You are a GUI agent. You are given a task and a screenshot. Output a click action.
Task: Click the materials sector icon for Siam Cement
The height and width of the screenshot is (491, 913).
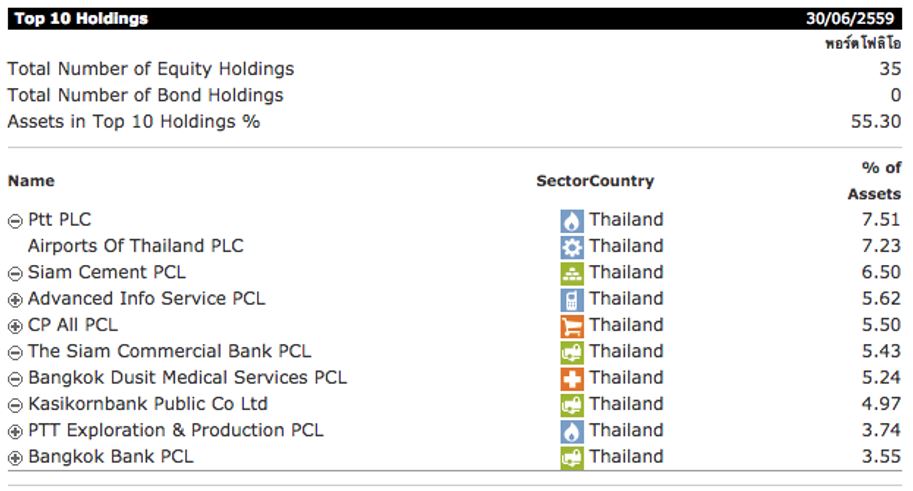[572, 273]
